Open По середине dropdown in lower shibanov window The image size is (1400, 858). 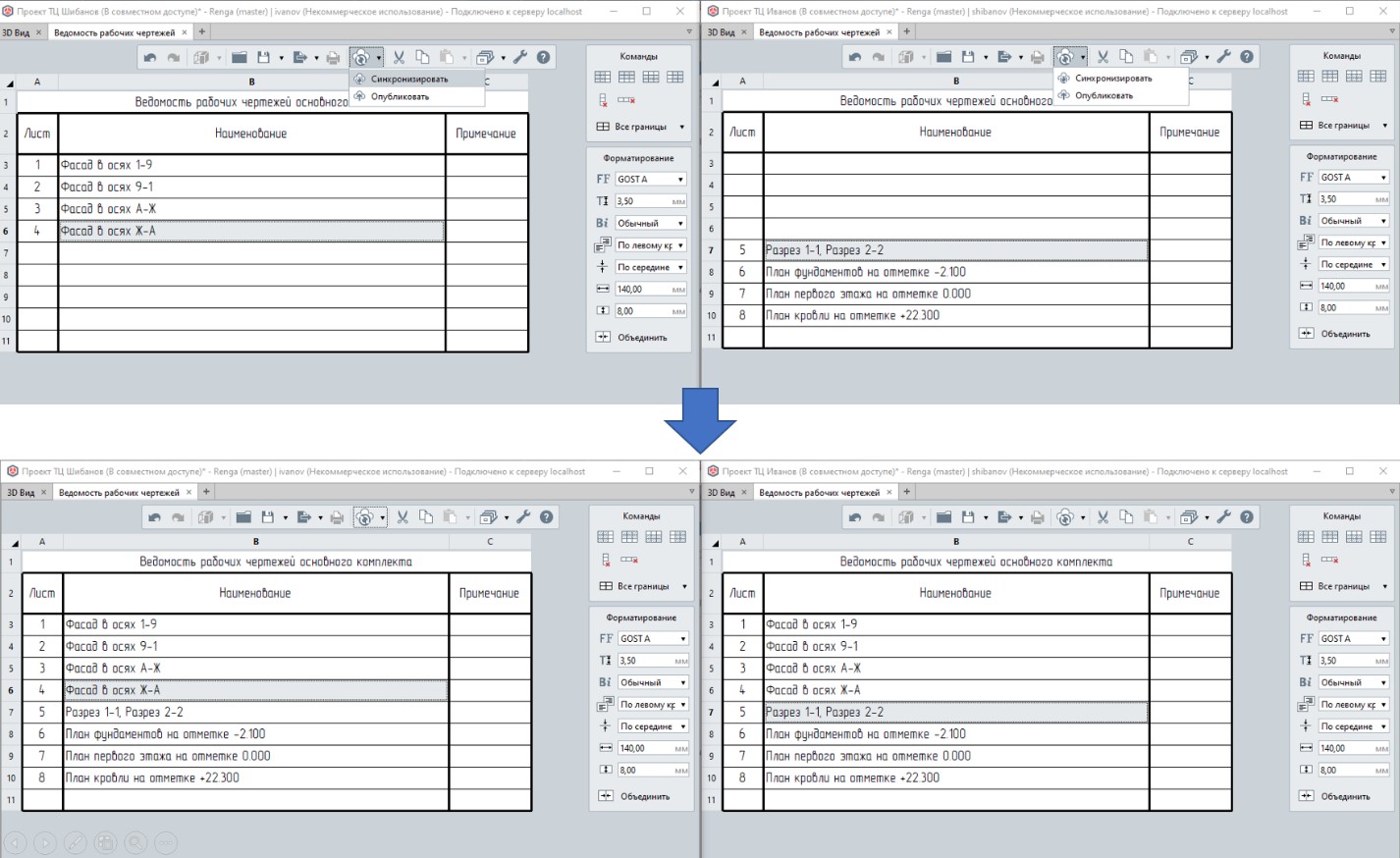(1354, 726)
